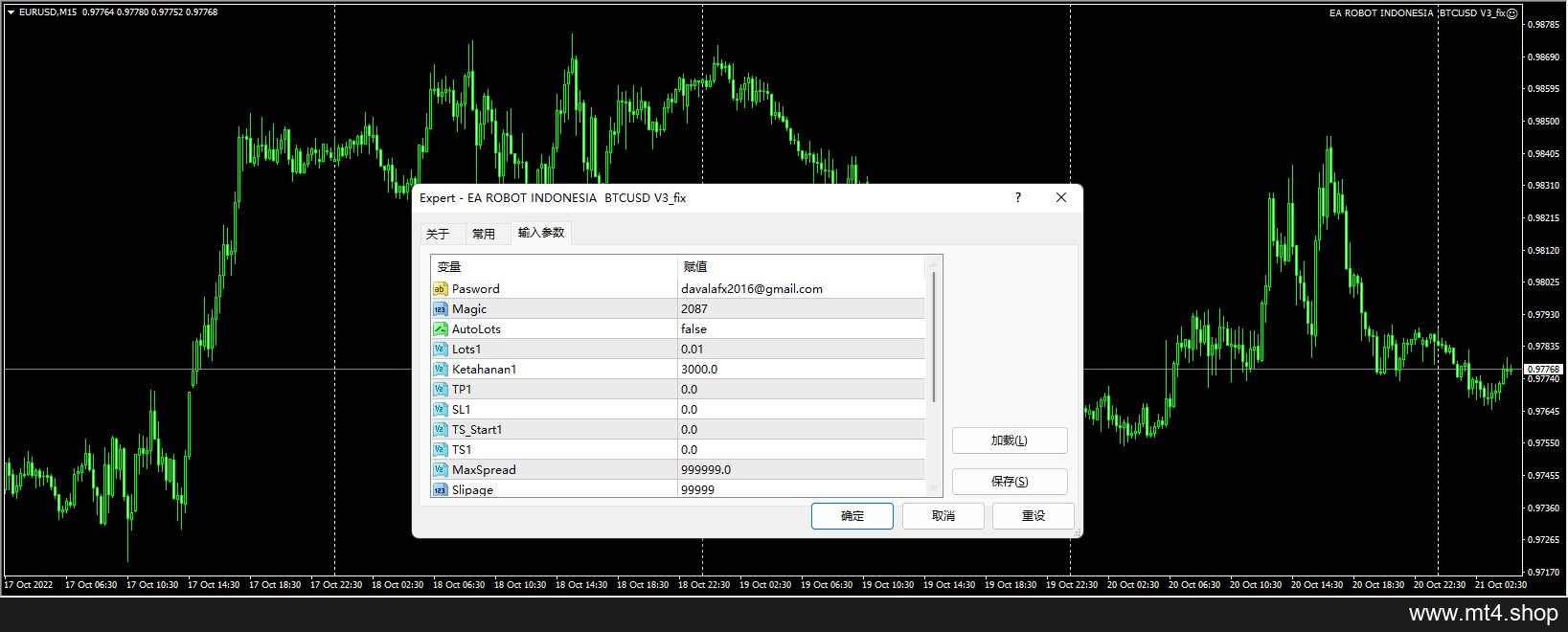Switch to the 关于 tab
The width and height of the screenshot is (1568, 632).
[x=438, y=234]
